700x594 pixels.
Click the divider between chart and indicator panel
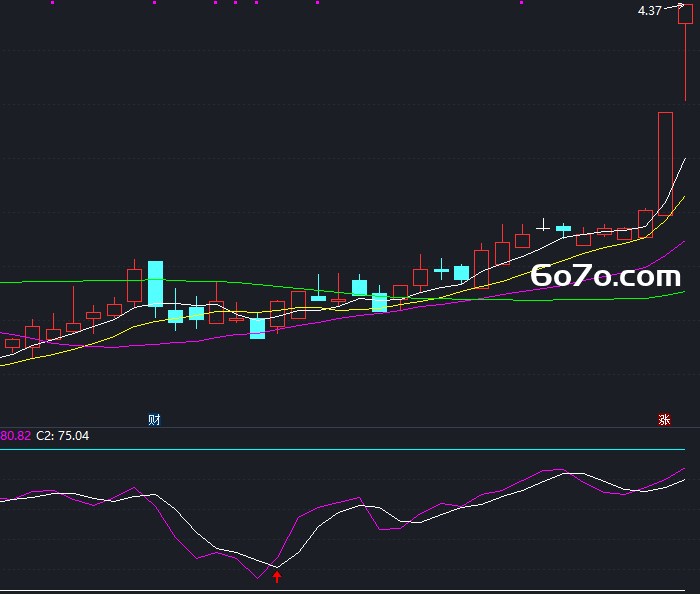pos(350,428)
